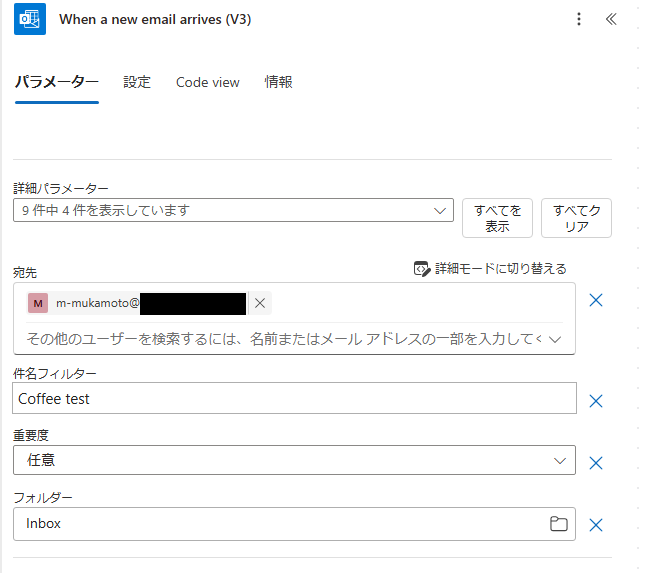Open the 重要度 dropdown set to 任意
Image resolution: width=650 pixels, height=573 pixels.
[x=294, y=460]
